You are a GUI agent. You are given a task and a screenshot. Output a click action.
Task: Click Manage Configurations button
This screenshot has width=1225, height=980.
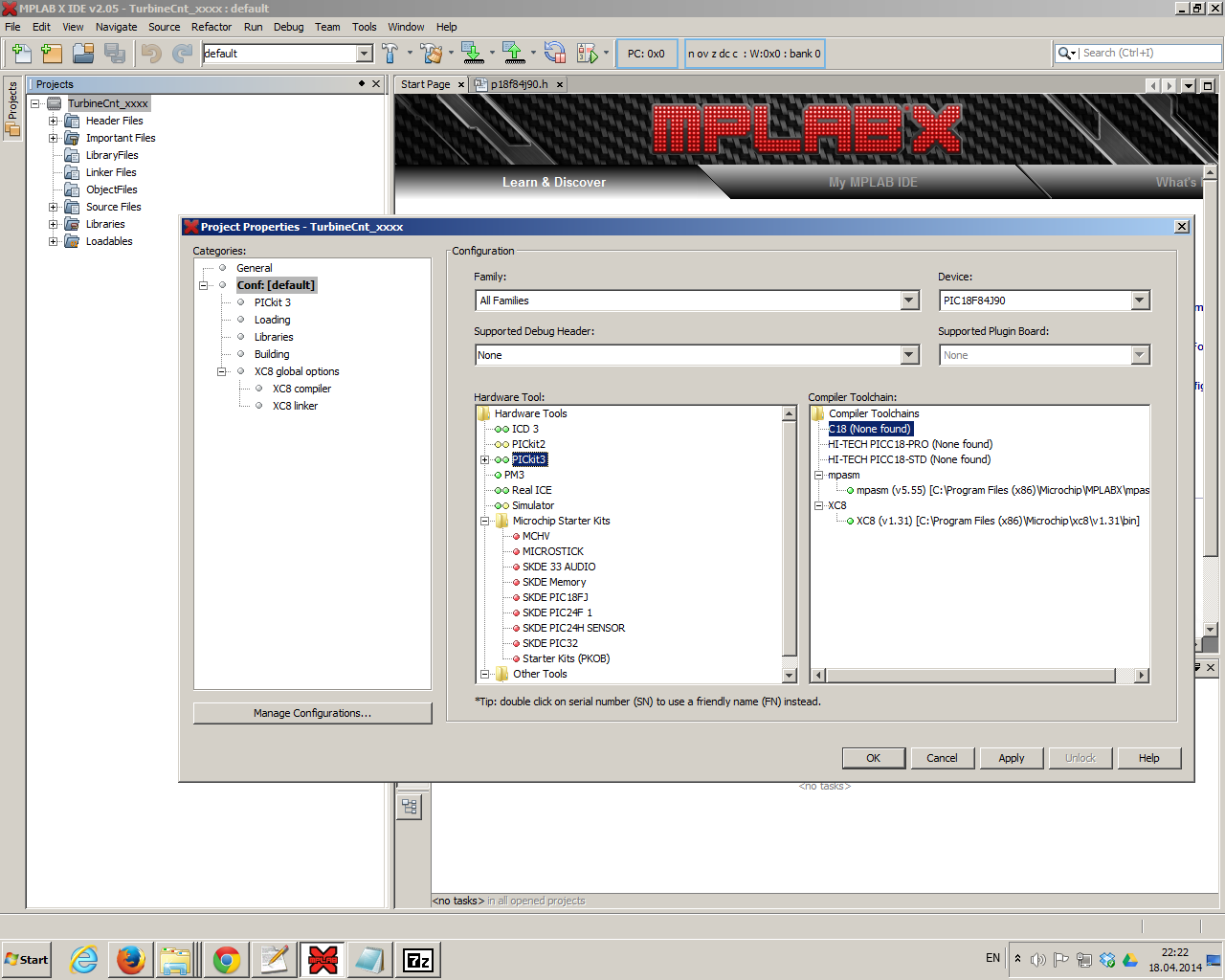pyautogui.click(x=312, y=713)
